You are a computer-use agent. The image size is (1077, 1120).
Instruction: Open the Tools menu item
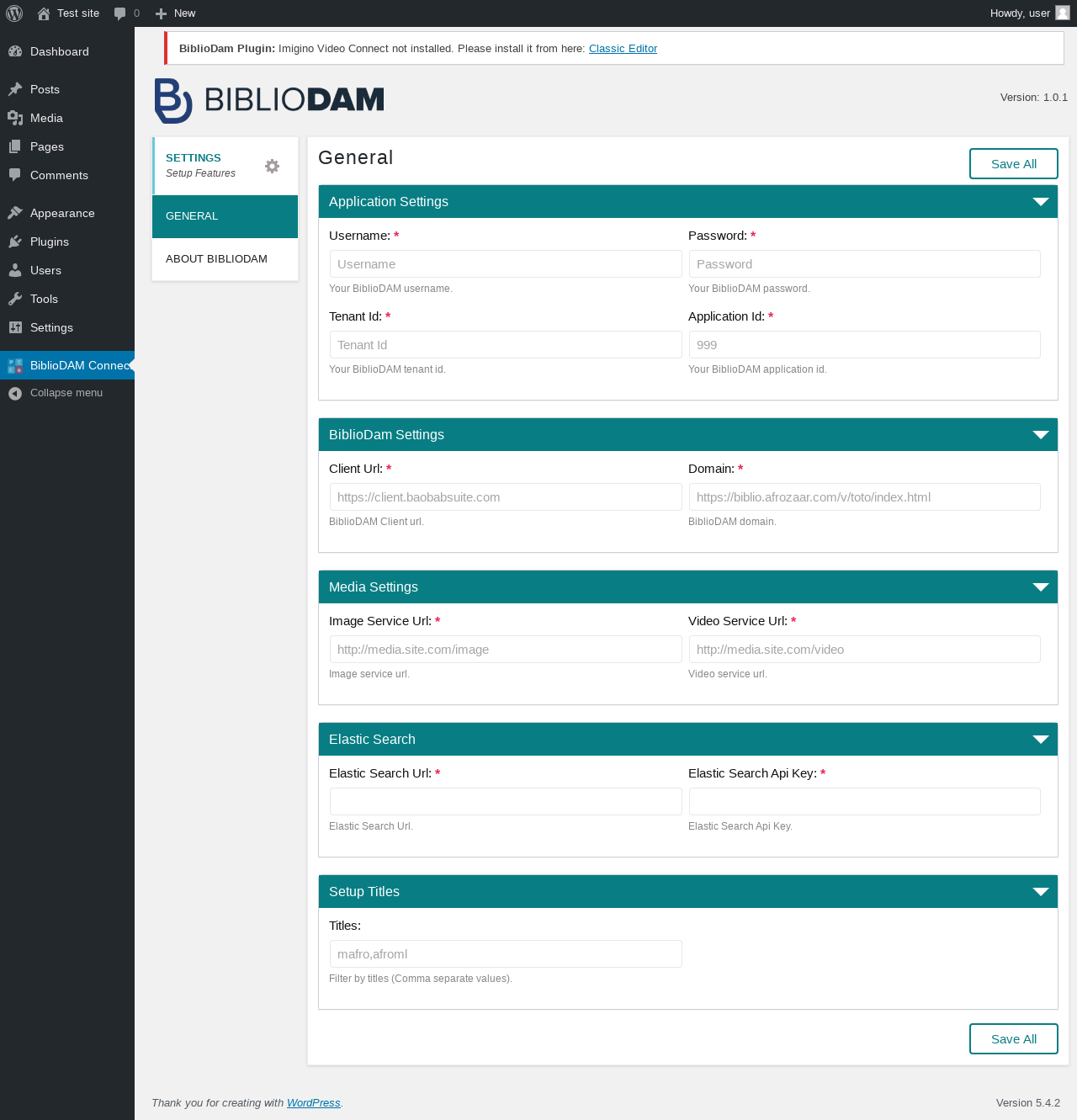pos(67,299)
